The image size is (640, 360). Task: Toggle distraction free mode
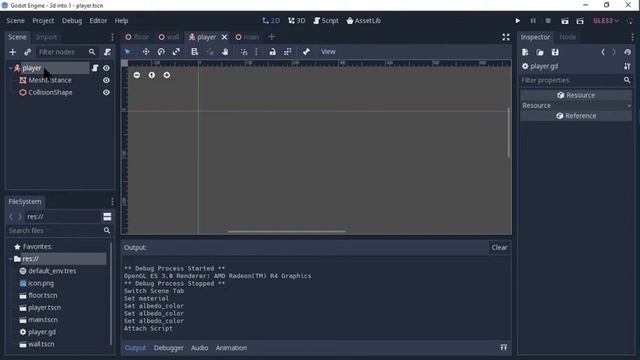coord(506,37)
